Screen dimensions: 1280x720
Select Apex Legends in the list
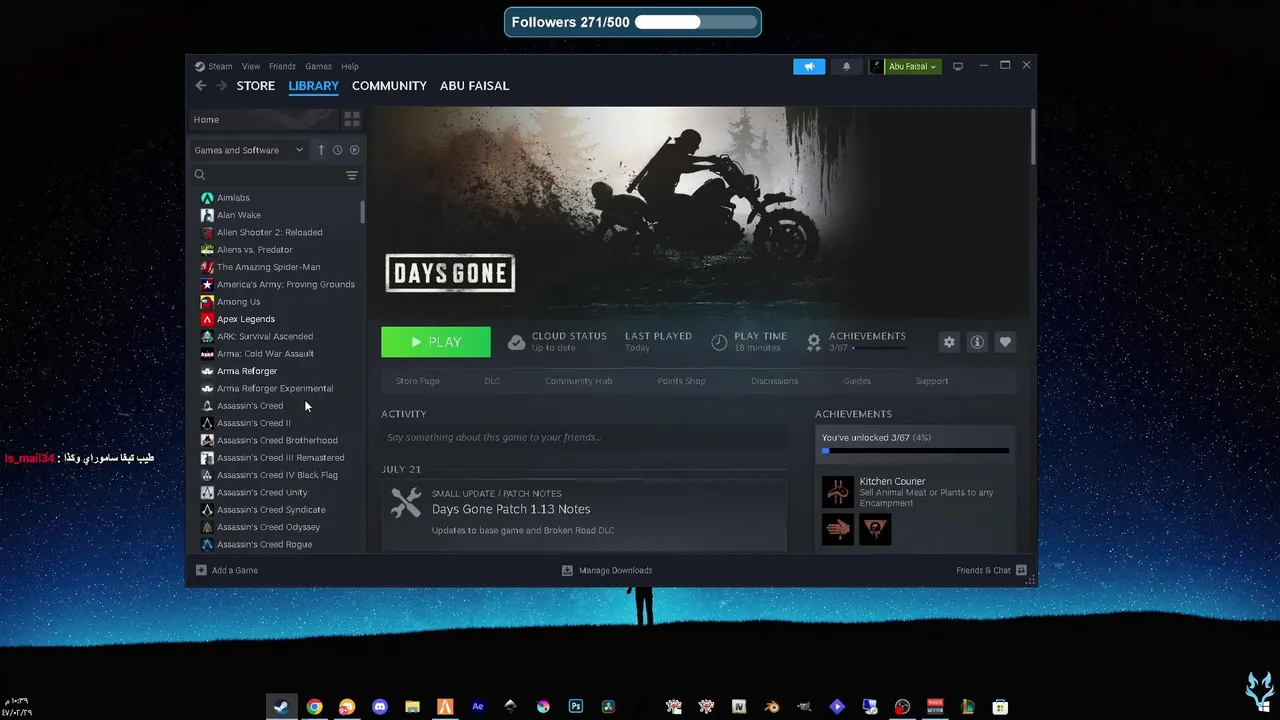click(x=245, y=319)
